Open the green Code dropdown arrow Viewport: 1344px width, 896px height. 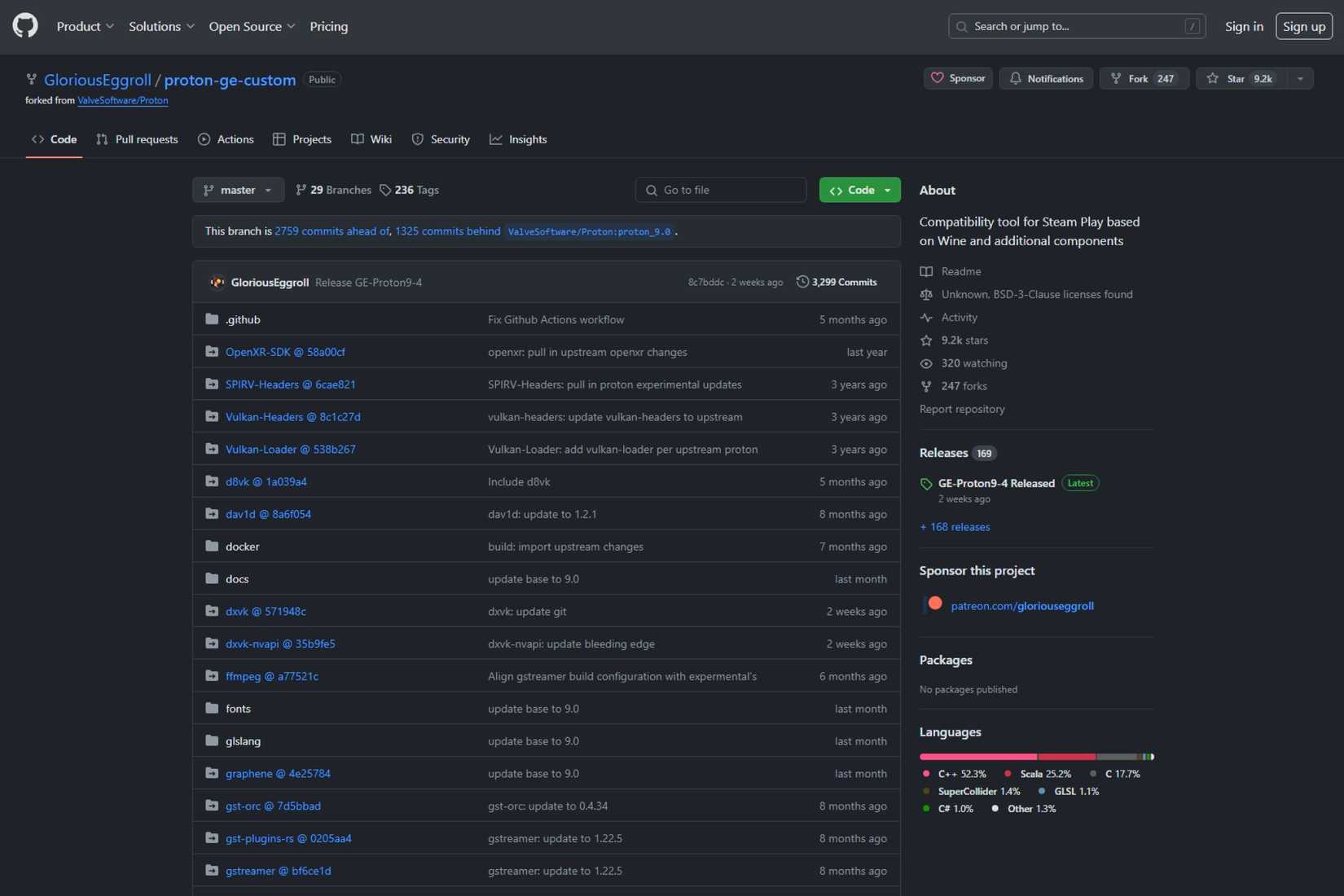[x=886, y=190]
